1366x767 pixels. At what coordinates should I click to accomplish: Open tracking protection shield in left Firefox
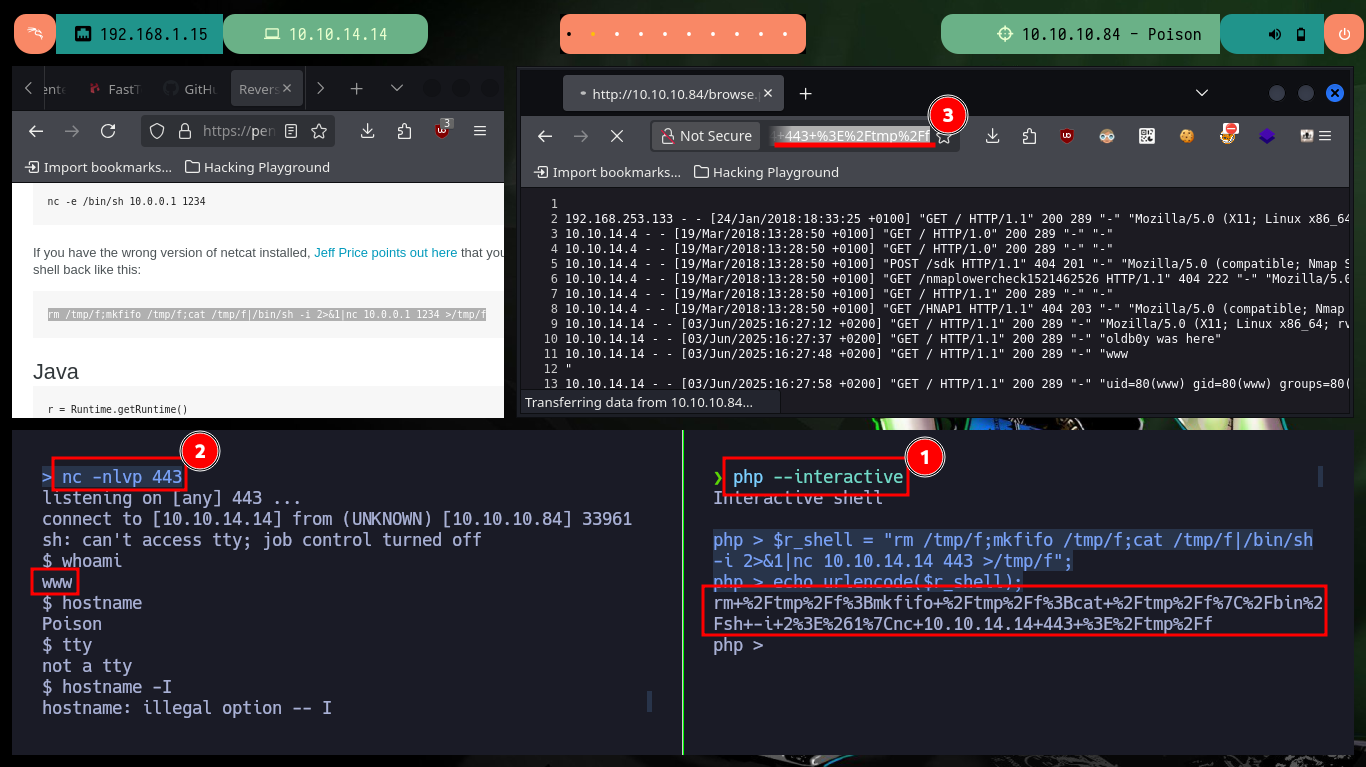click(x=157, y=131)
